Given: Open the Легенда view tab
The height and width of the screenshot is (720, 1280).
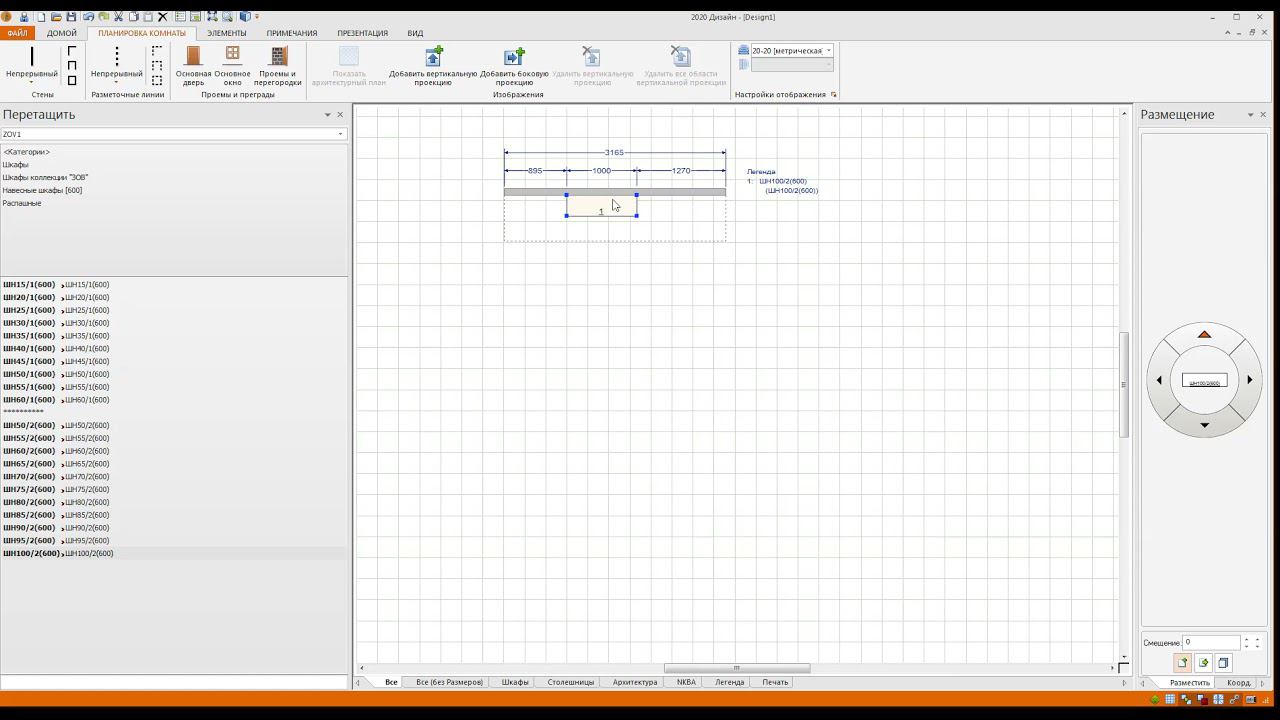Looking at the screenshot, I should click(729, 682).
